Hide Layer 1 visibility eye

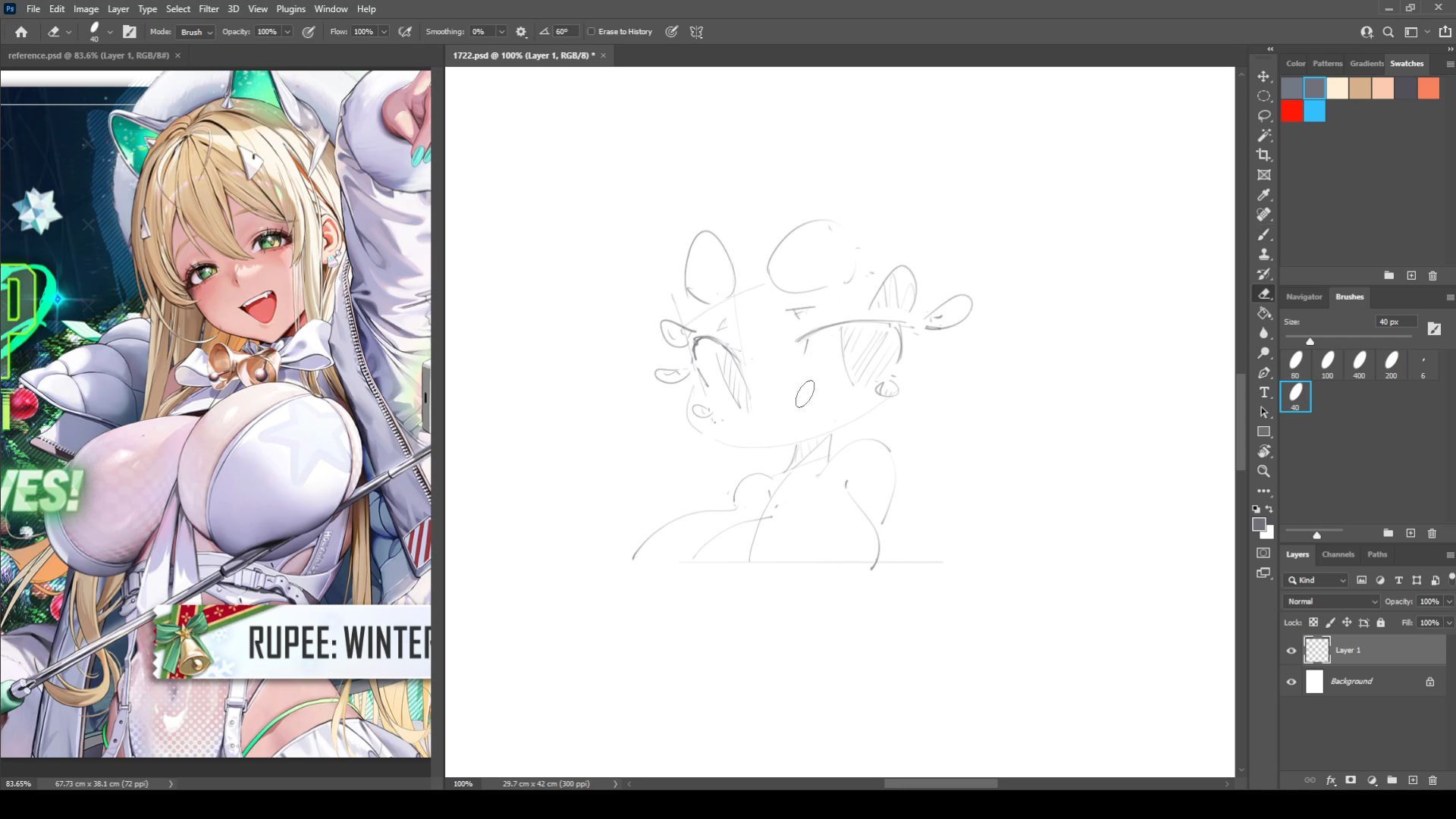[1291, 651]
